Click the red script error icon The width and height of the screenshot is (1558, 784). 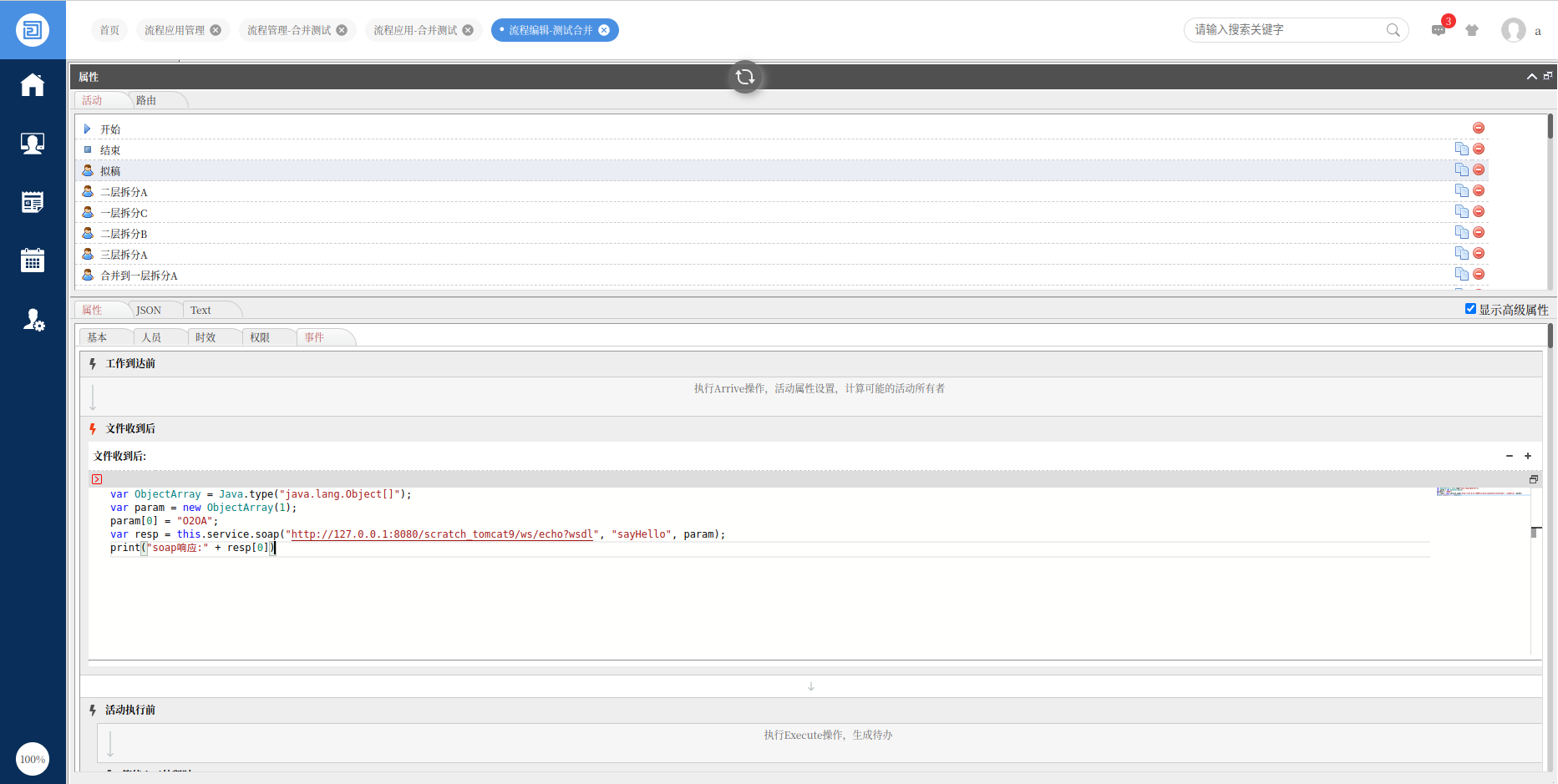tap(97, 479)
